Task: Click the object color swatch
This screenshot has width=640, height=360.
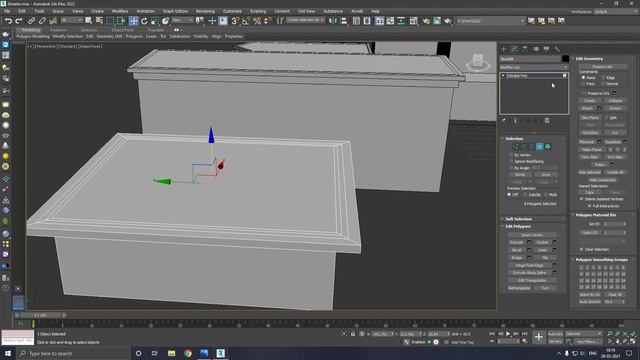Action: [565, 59]
